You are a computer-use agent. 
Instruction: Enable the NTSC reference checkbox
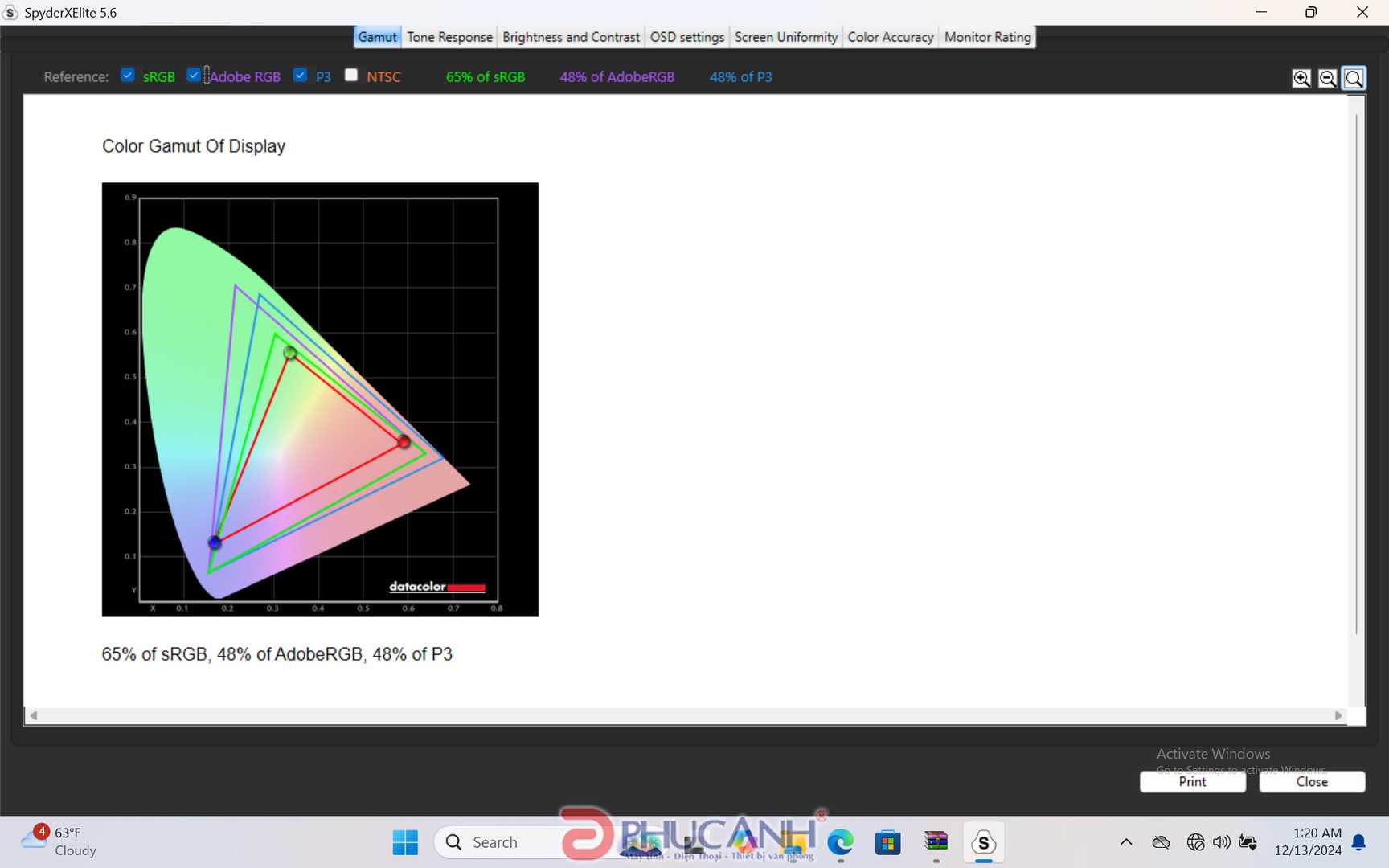pyautogui.click(x=351, y=75)
